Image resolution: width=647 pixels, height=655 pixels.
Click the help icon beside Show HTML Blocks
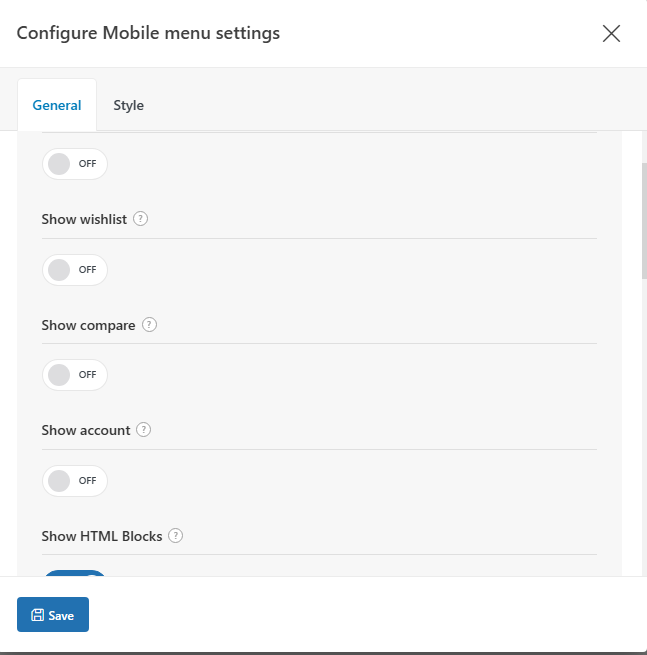[175, 536]
